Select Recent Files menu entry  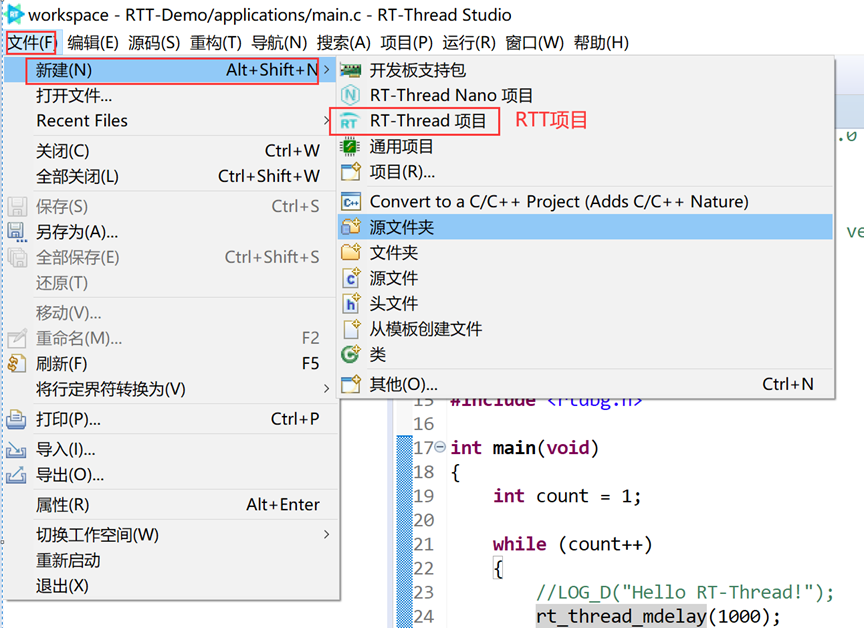pos(171,120)
